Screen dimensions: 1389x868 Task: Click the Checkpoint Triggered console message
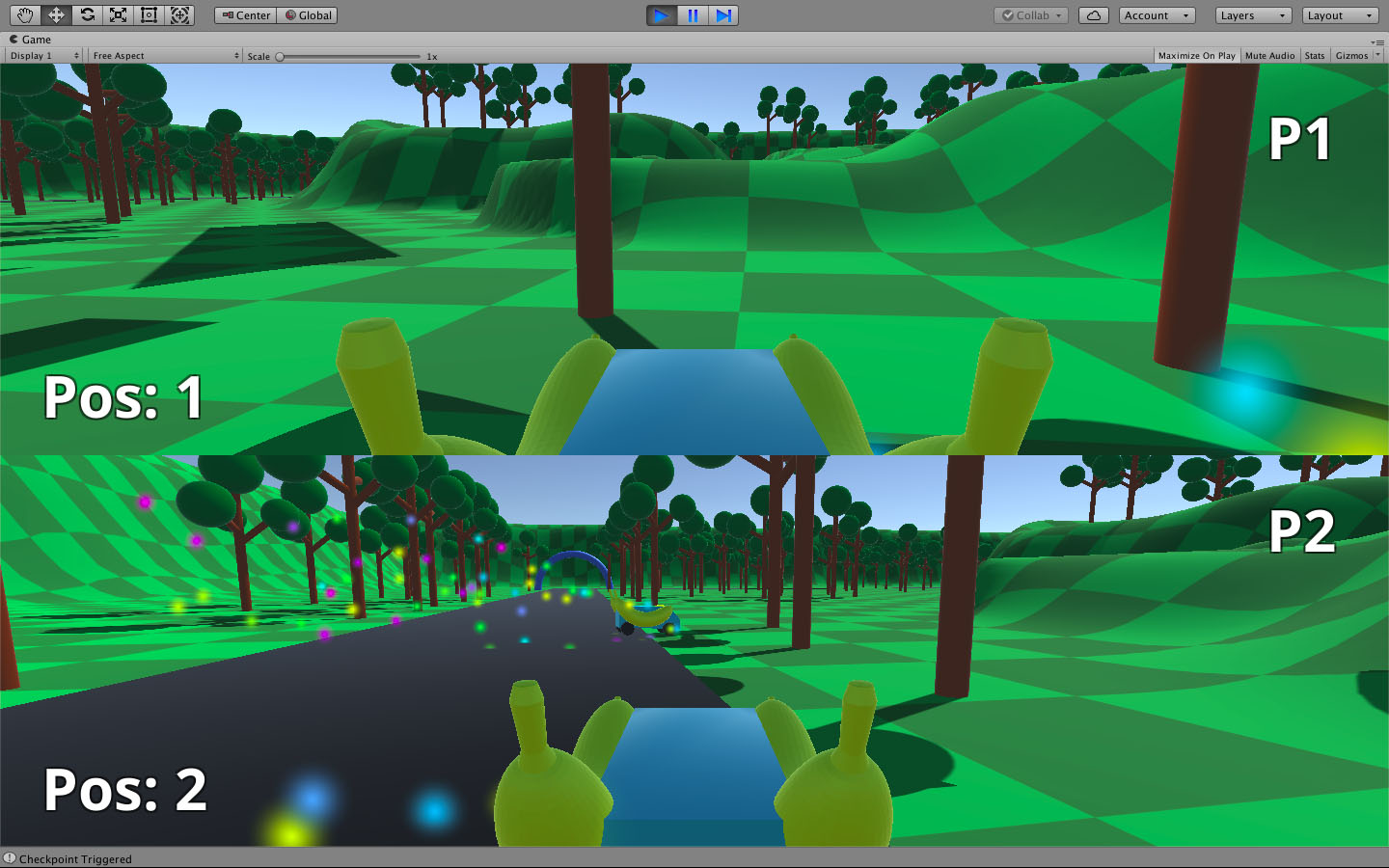pos(75,859)
